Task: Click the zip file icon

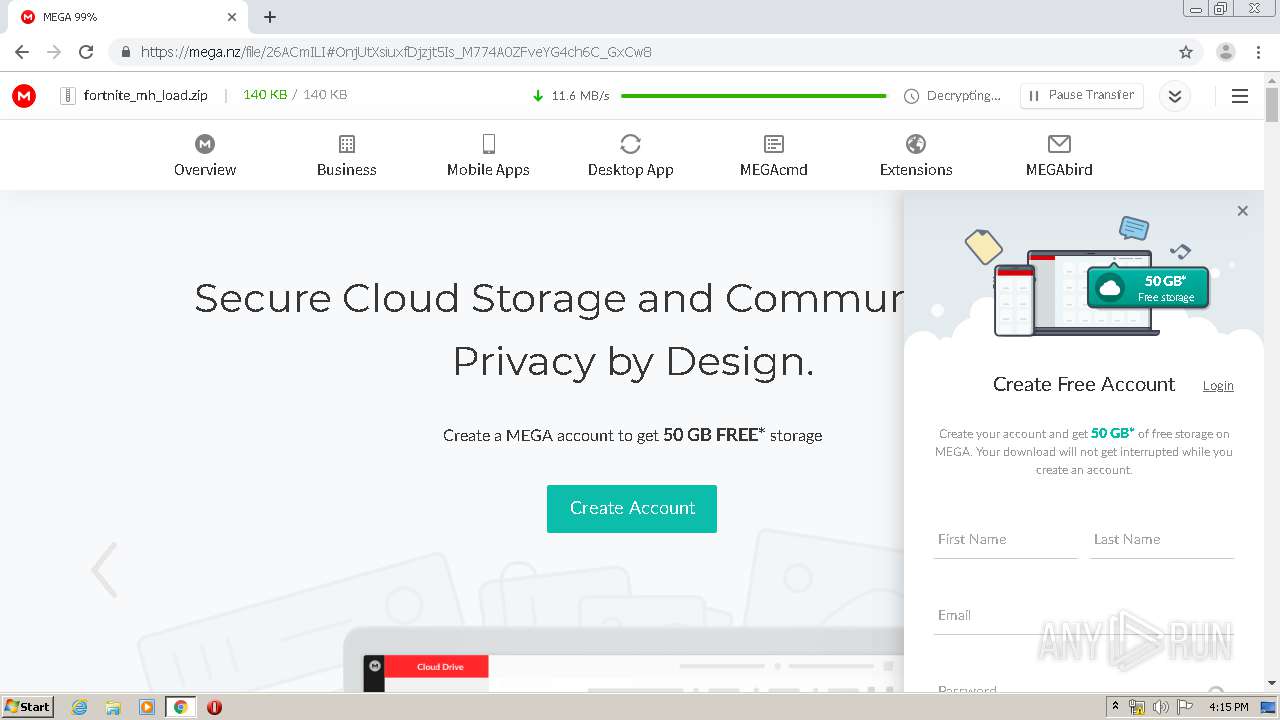Action: coord(68,96)
